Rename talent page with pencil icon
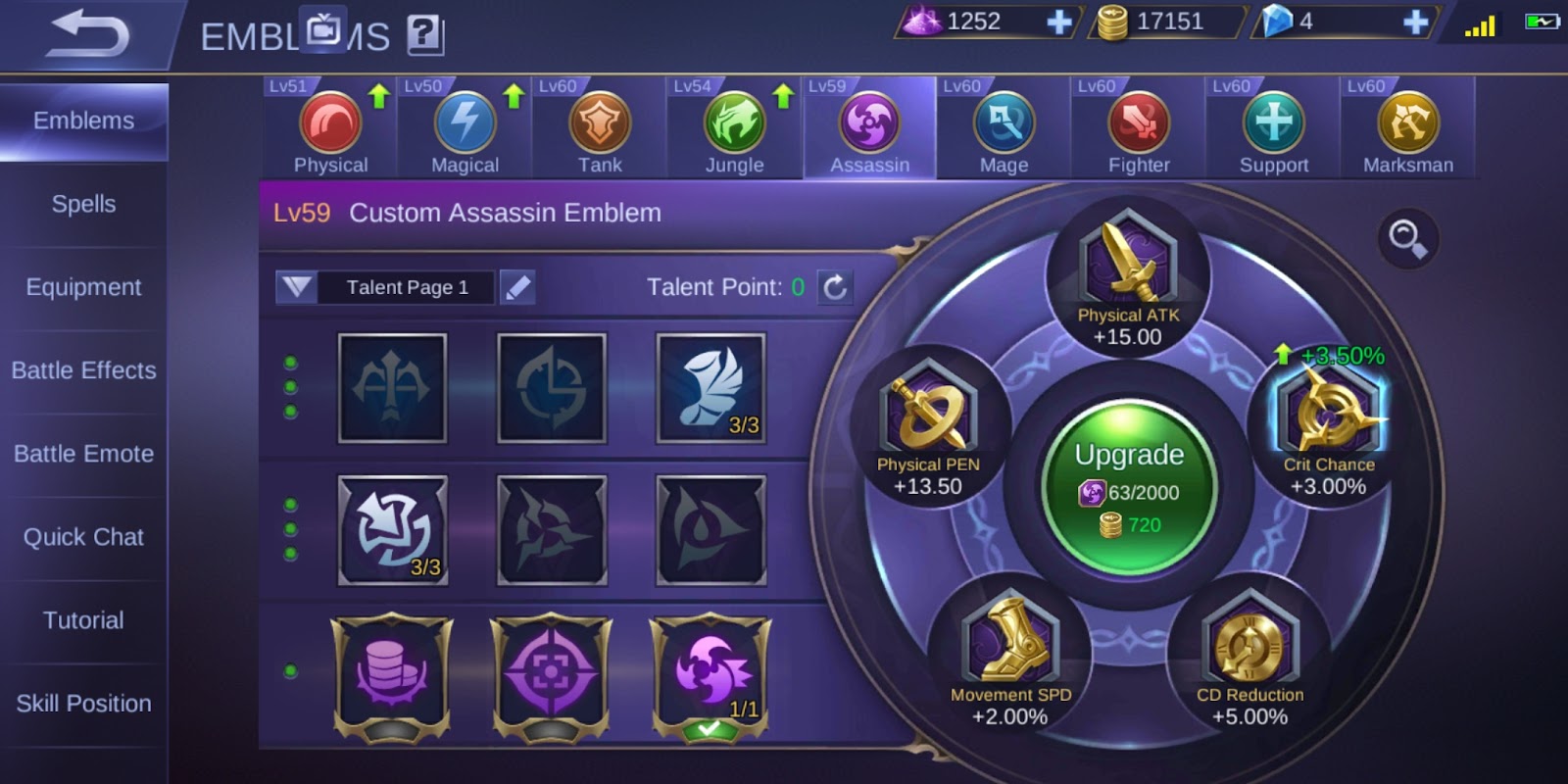 tap(517, 287)
